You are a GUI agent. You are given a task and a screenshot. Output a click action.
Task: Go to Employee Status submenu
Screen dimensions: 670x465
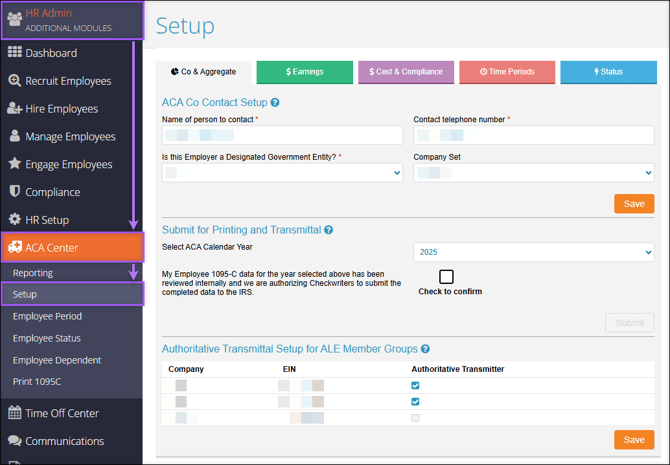coord(71,338)
